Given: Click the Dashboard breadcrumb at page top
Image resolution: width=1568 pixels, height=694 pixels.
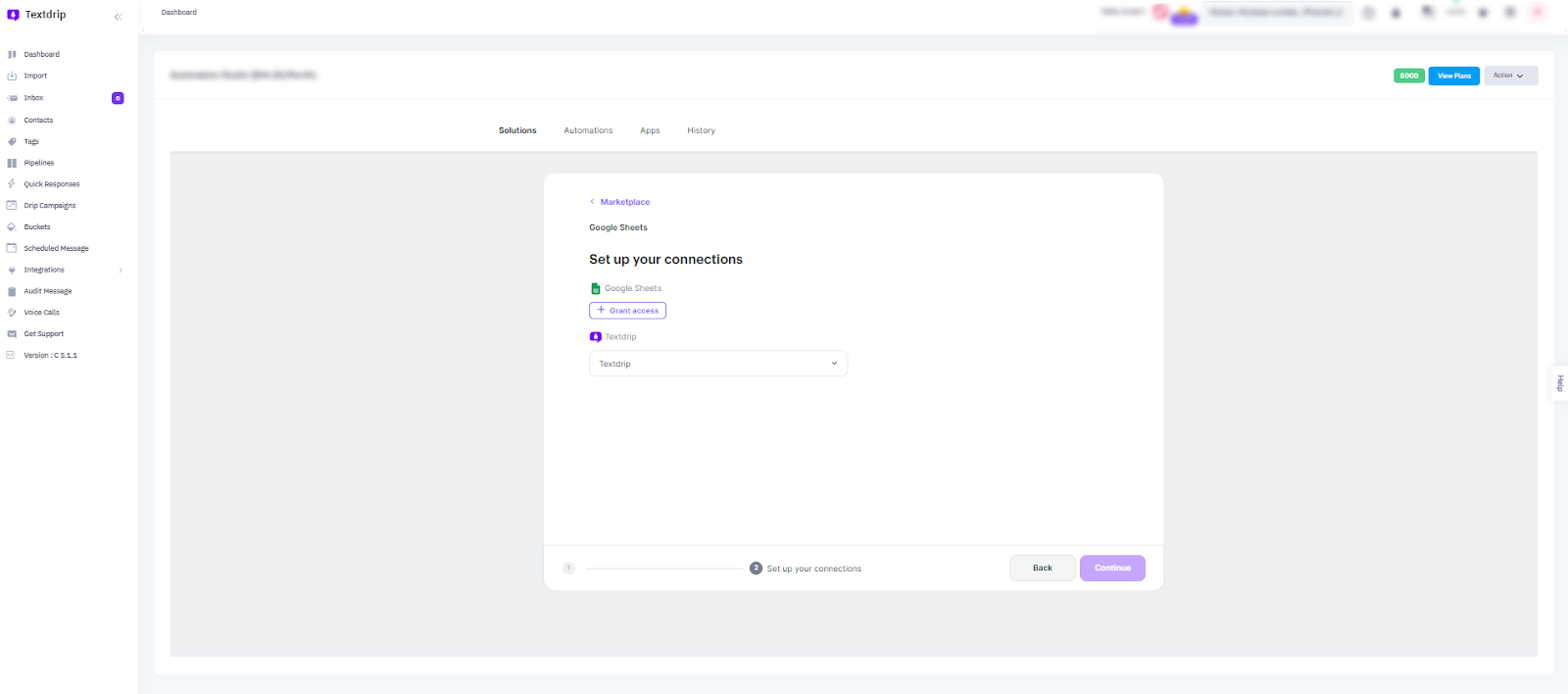Looking at the screenshot, I should click(179, 13).
